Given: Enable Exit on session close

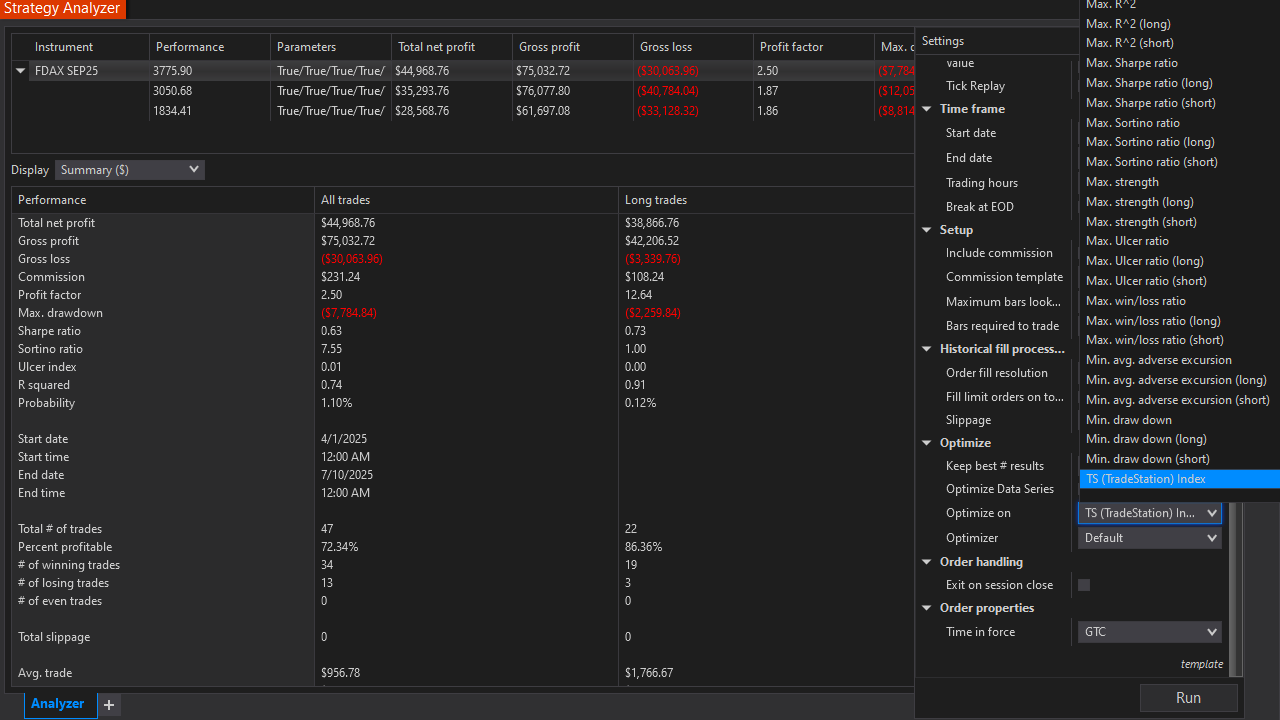Looking at the screenshot, I should pyautogui.click(x=1084, y=585).
